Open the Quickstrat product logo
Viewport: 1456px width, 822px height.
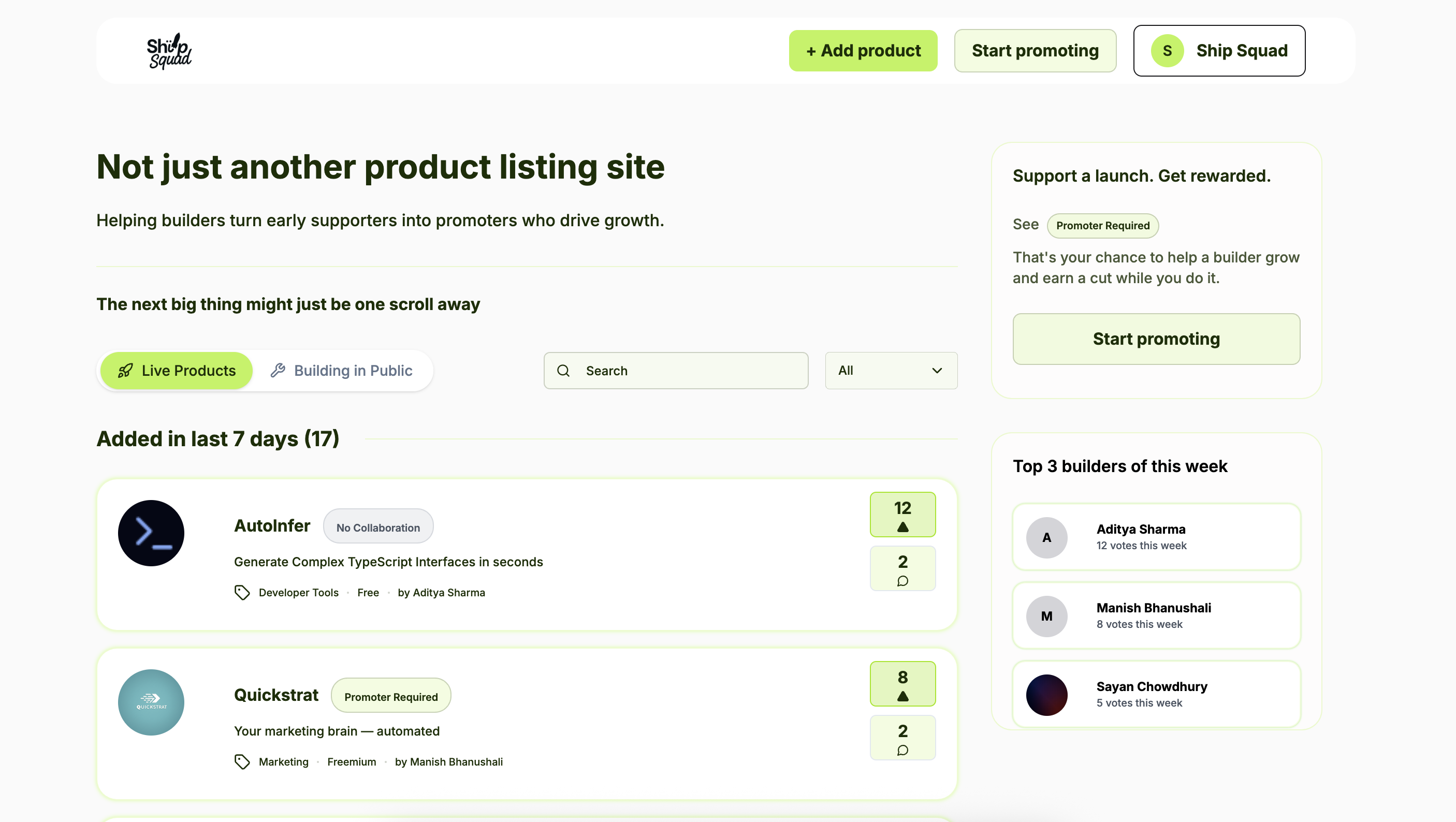[x=151, y=702]
